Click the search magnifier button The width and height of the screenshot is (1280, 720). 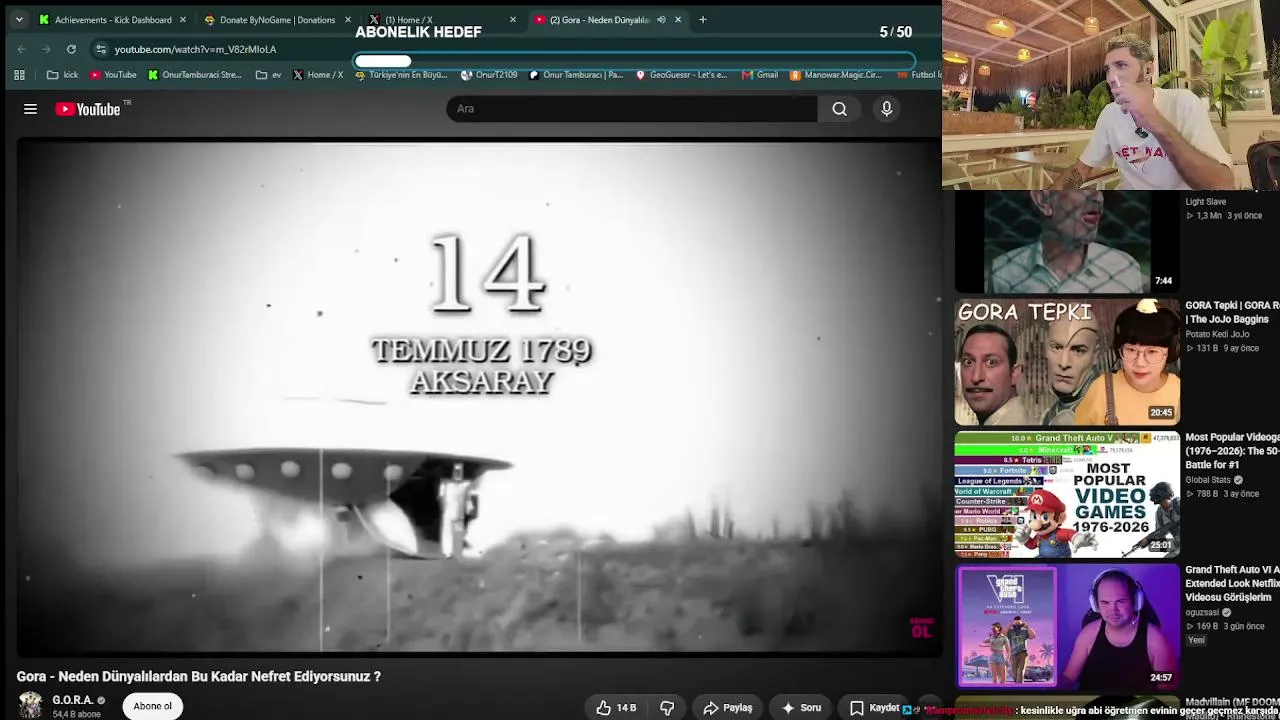pos(840,109)
